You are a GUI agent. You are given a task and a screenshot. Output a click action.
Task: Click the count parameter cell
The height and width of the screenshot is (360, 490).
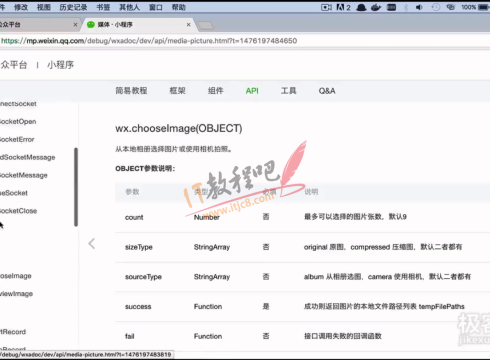[x=134, y=217]
